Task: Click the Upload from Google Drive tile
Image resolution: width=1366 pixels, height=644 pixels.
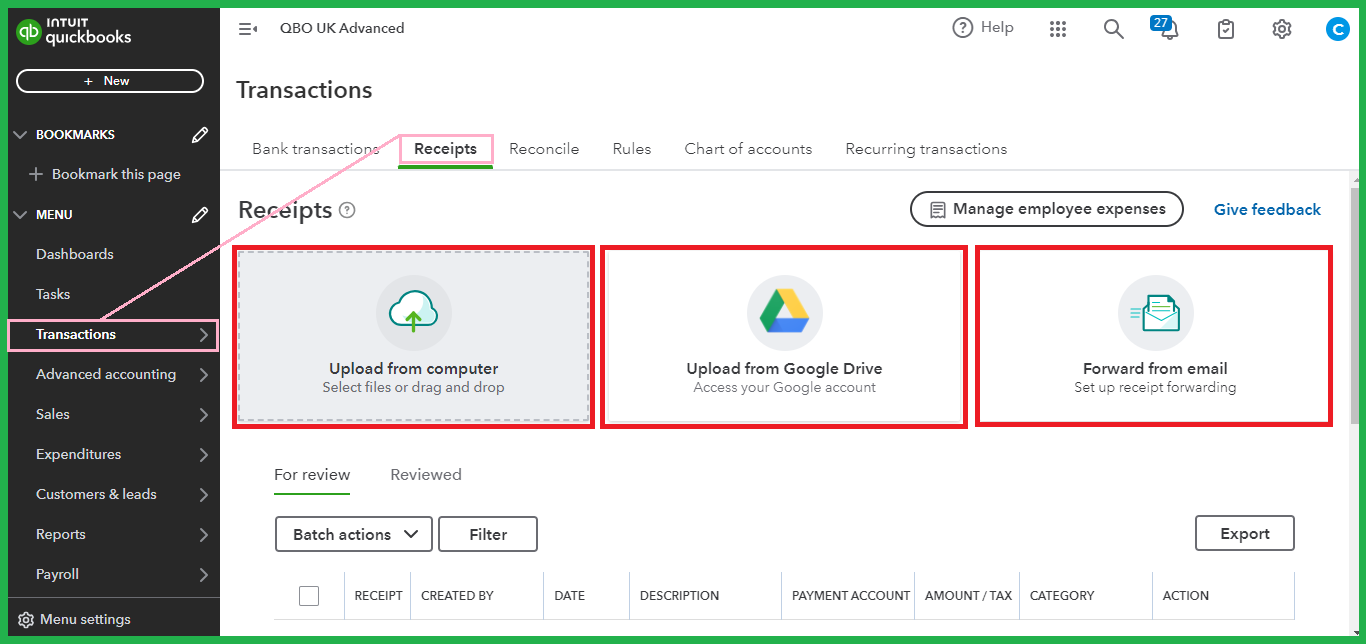Action: pyautogui.click(x=784, y=338)
